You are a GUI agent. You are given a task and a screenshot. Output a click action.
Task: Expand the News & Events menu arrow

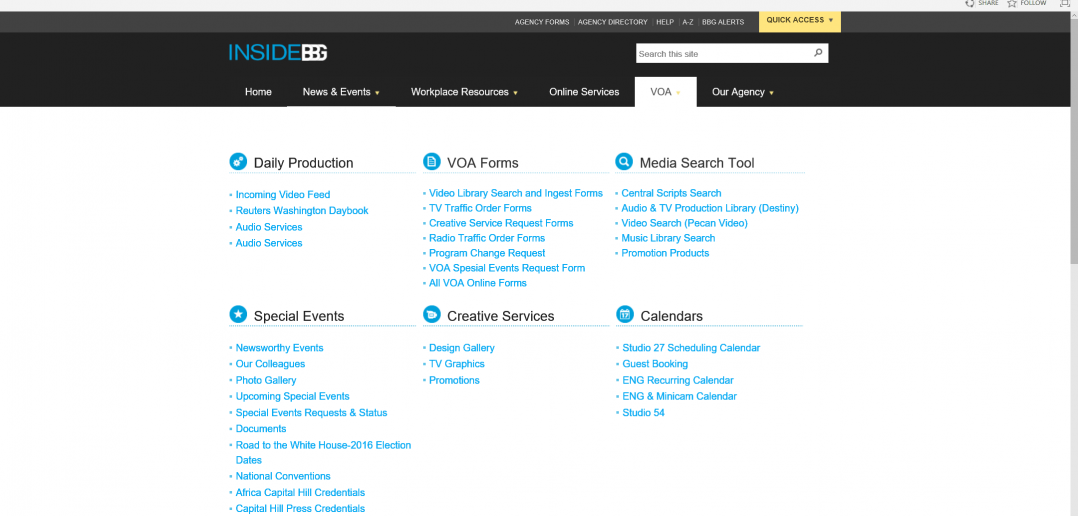(x=377, y=93)
